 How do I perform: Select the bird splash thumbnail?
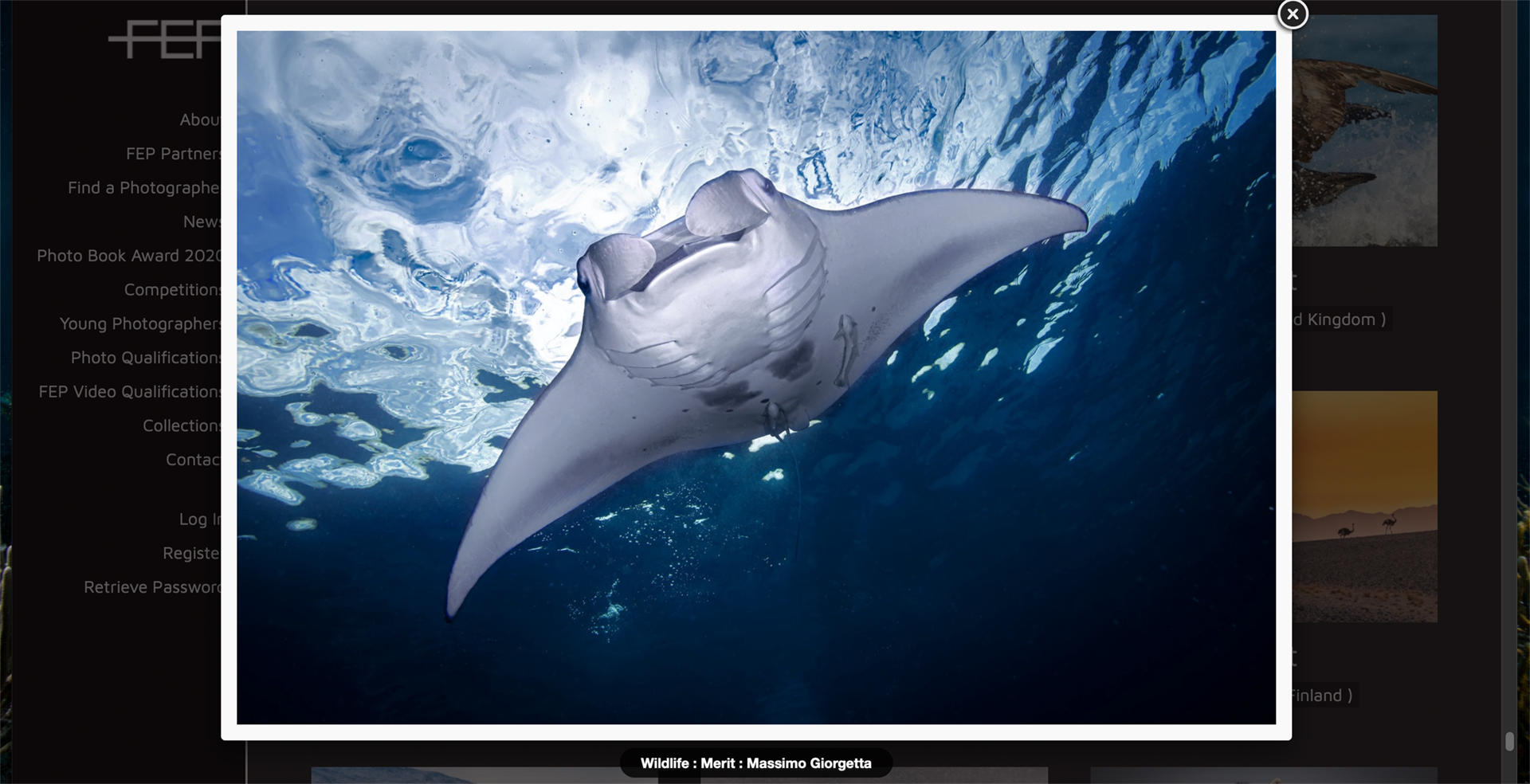pyautogui.click(x=1364, y=131)
